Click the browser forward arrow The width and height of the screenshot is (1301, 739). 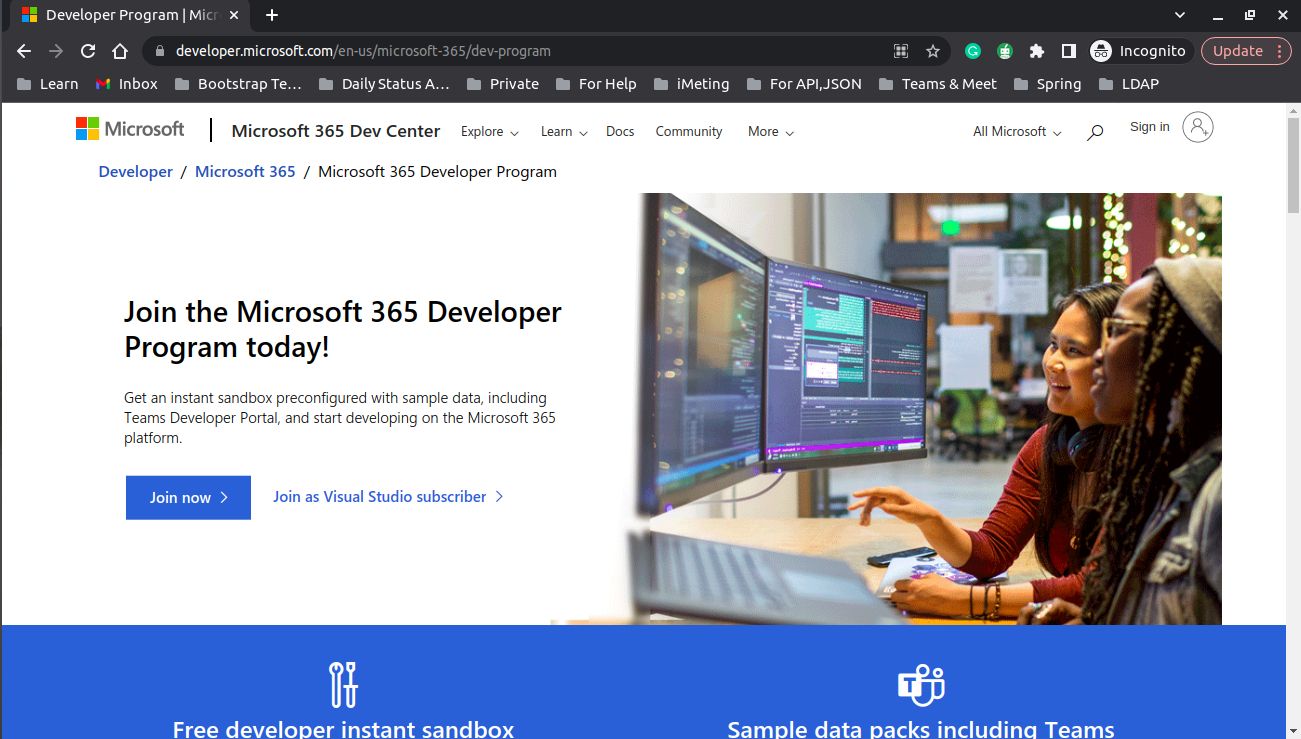(x=56, y=51)
